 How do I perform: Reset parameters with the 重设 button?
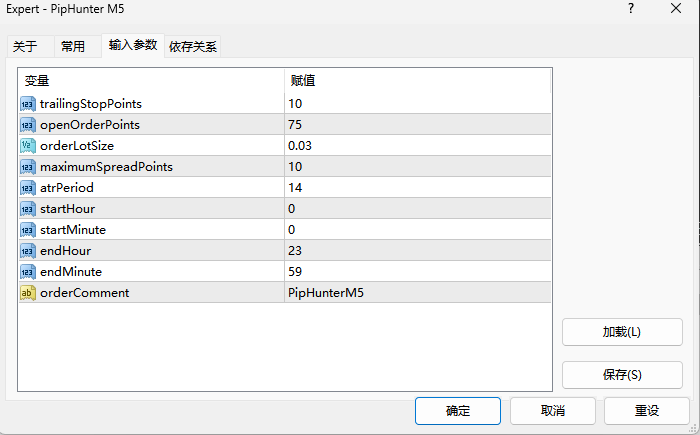pos(647,411)
